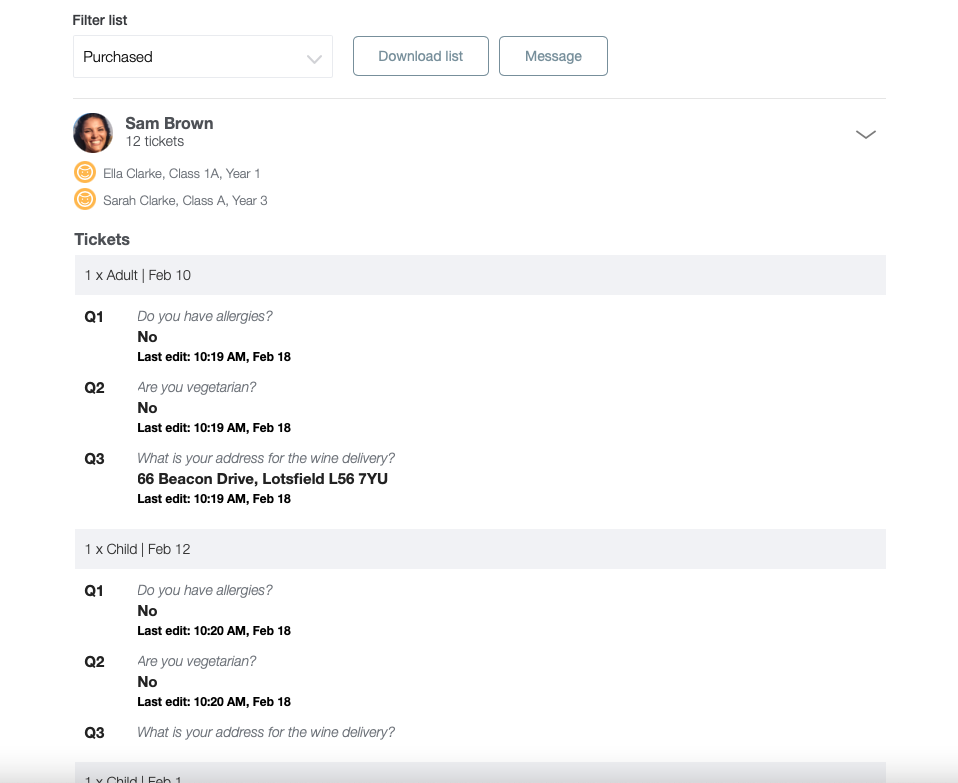Select the Sam Brown name heading
This screenshot has width=958, height=783.
pos(169,123)
